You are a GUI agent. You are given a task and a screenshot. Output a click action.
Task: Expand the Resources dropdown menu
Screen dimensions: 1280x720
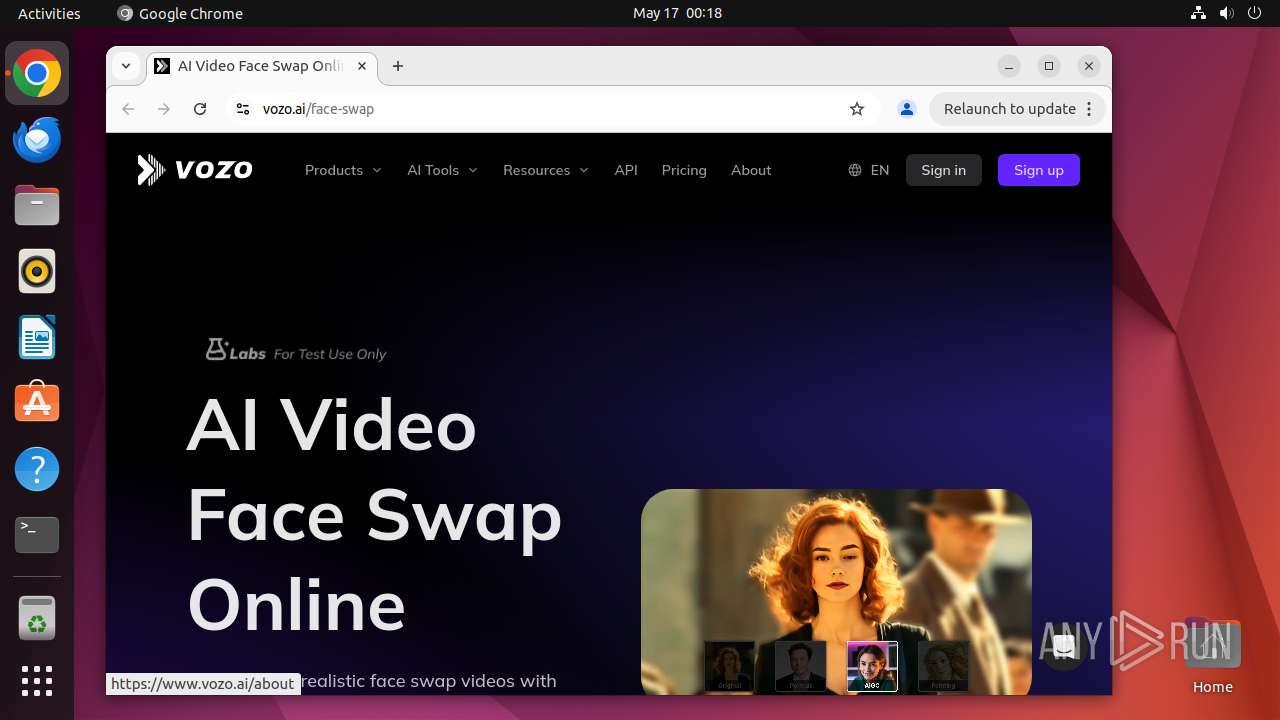click(x=546, y=170)
